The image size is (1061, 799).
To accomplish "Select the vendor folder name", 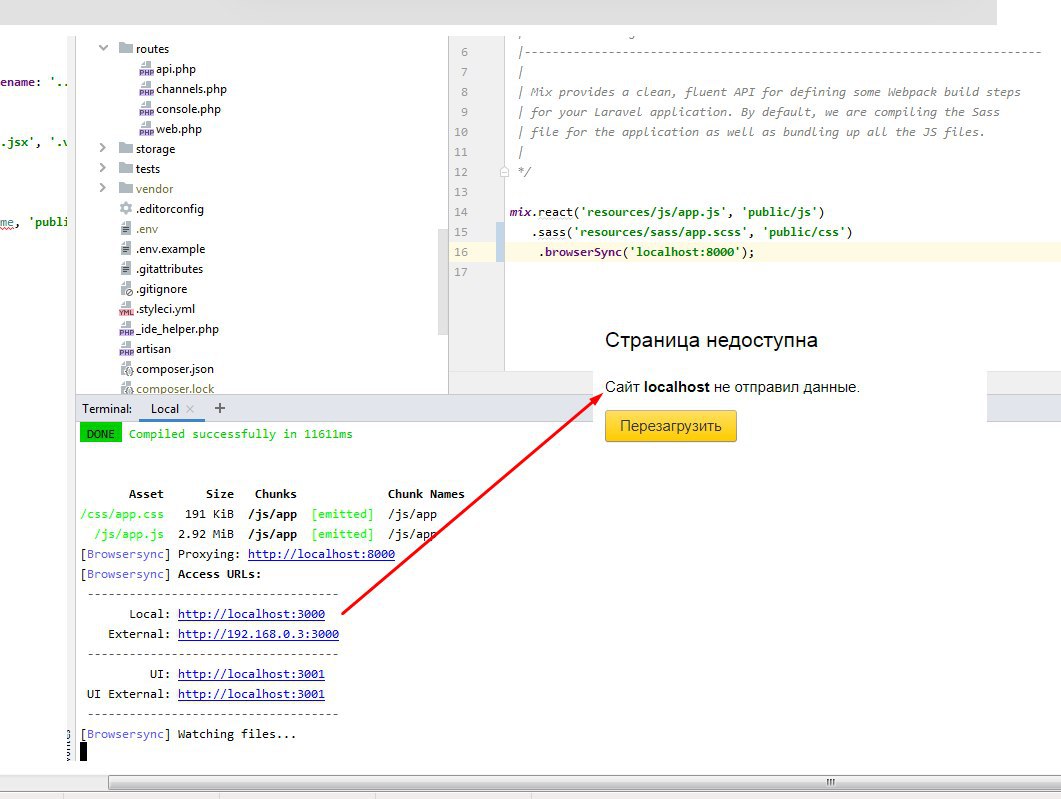I will pos(154,189).
